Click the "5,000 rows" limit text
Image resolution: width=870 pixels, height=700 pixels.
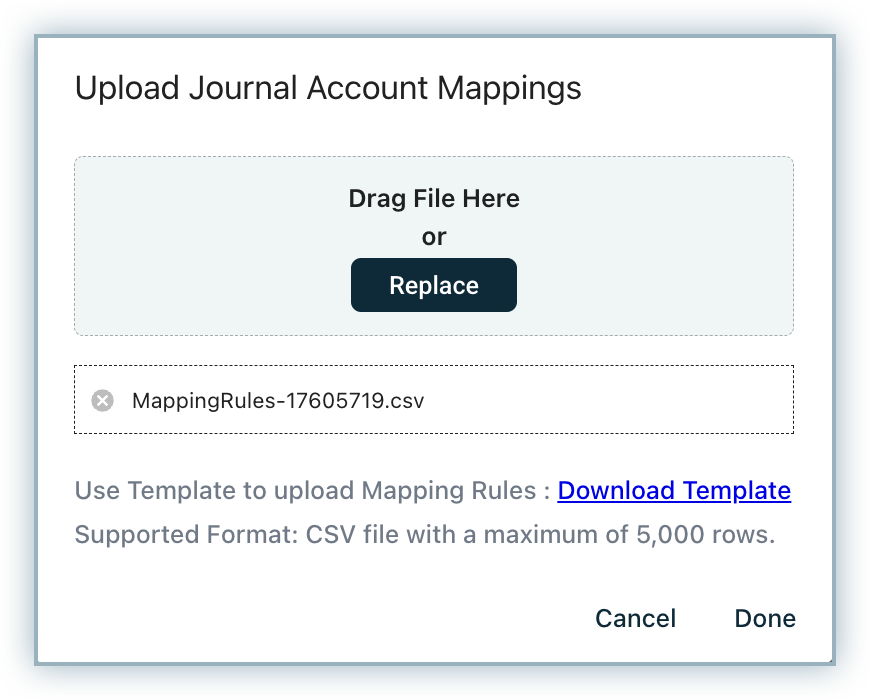705,535
